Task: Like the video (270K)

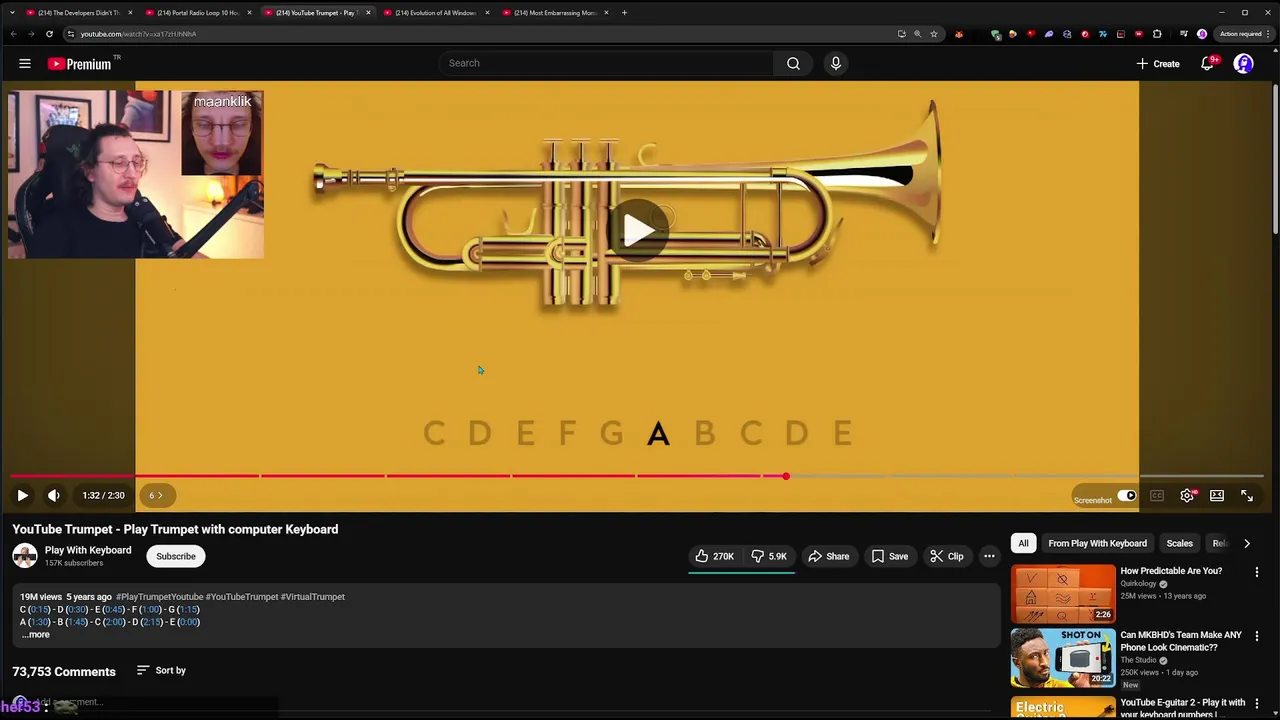Action: point(715,556)
